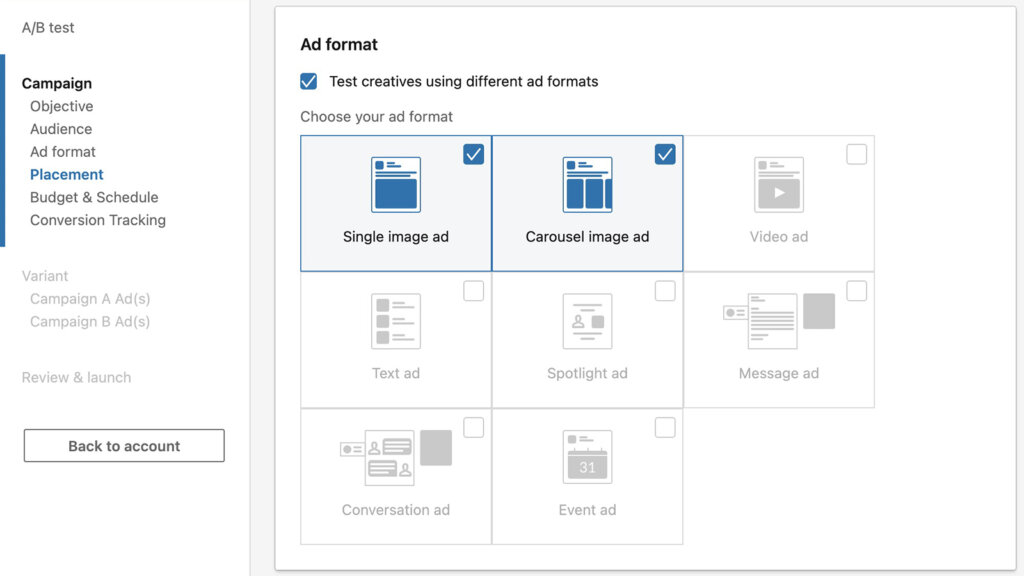Open Budget & Schedule settings

click(x=94, y=197)
